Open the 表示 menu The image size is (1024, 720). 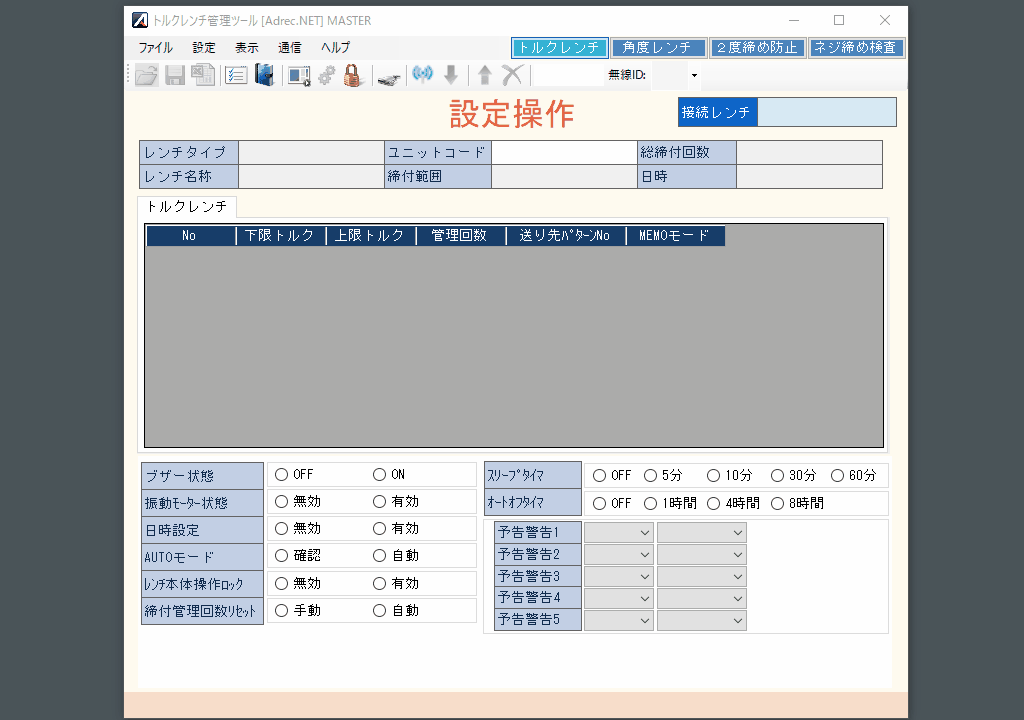[x=247, y=48]
